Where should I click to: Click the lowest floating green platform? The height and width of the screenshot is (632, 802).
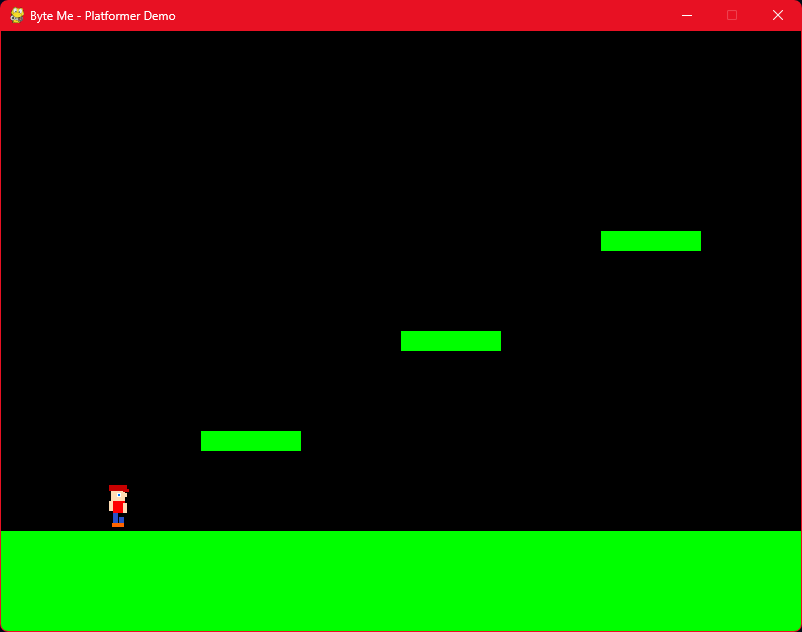pos(251,441)
